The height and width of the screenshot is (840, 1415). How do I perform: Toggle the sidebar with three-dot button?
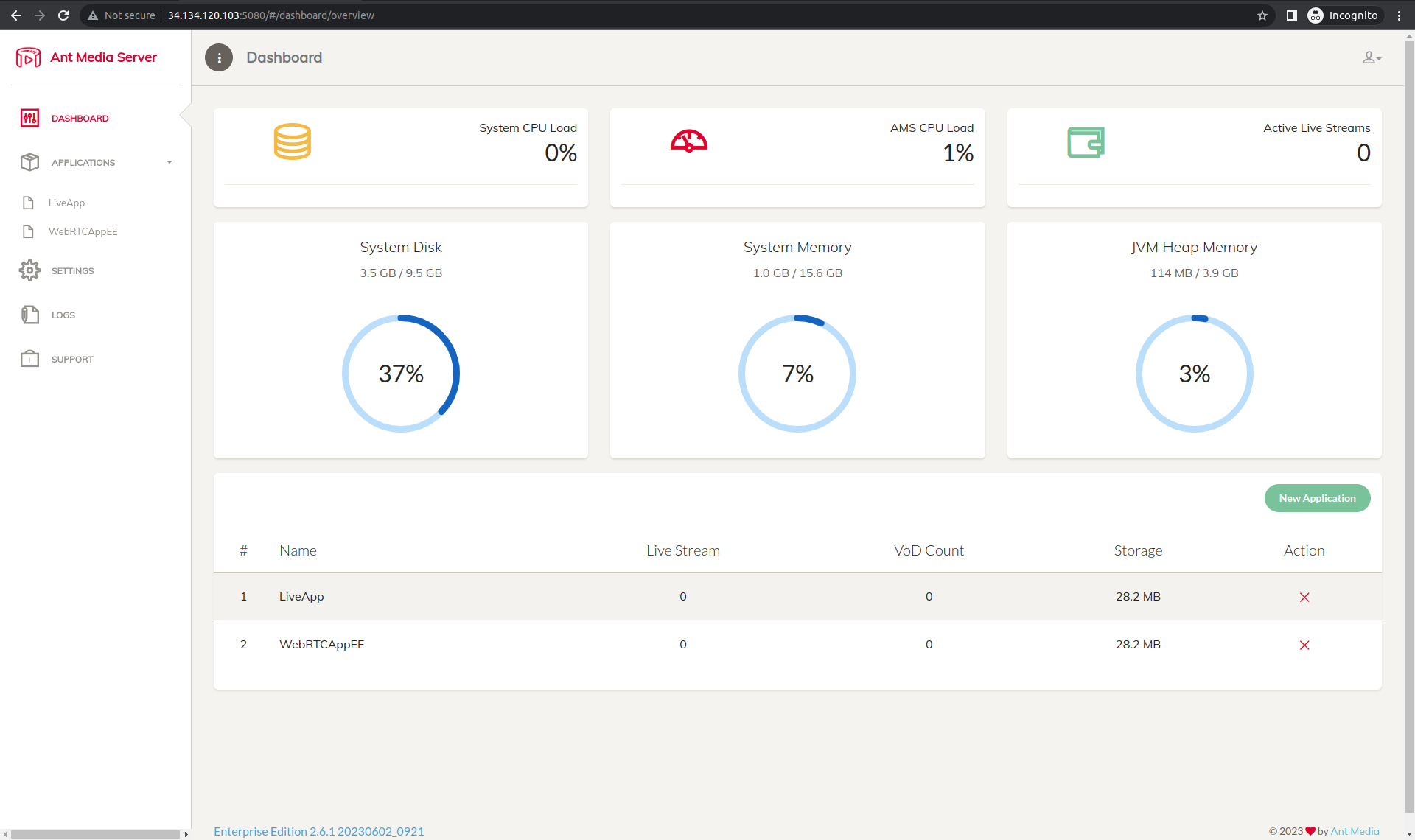(x=219, y=57)
